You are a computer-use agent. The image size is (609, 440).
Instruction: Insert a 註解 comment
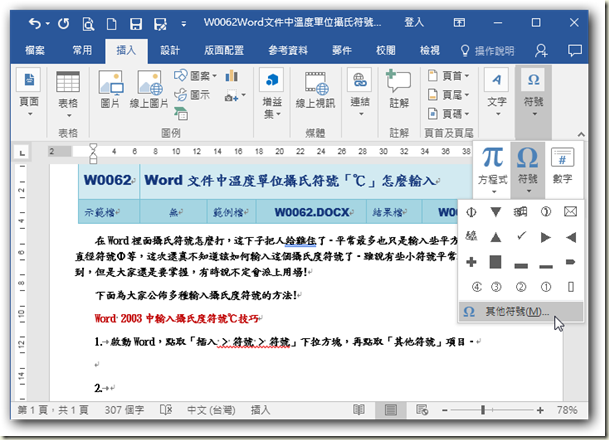coord(399,90)
